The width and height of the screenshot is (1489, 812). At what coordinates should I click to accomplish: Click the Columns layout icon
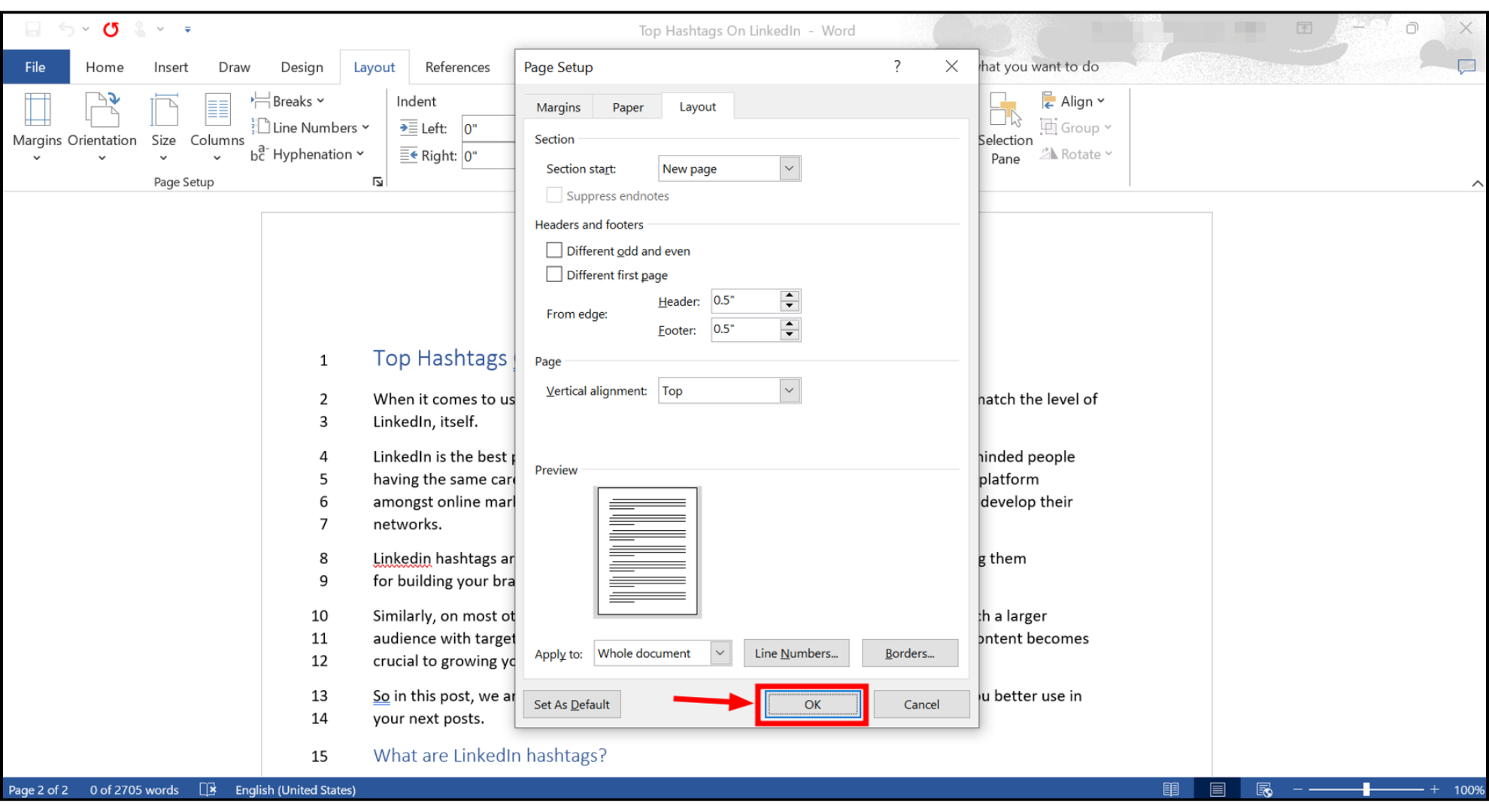click(217, 111)
